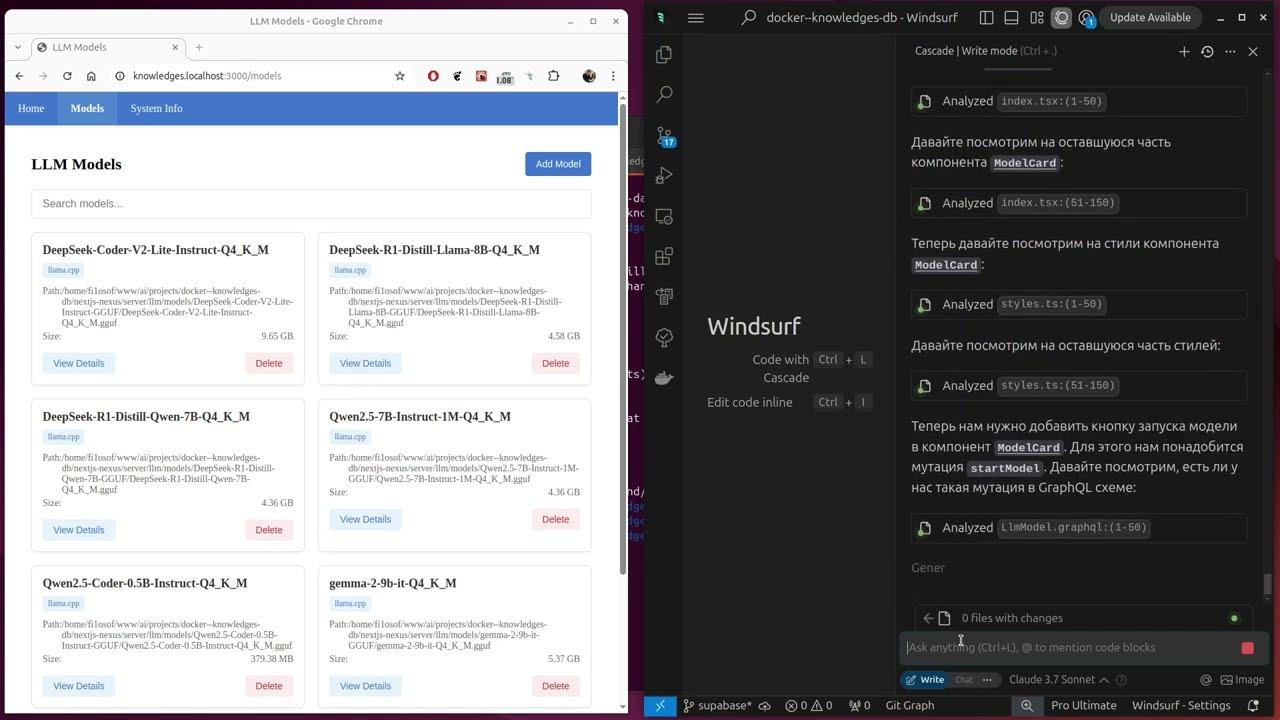This screenshot has height=720, width=1280.
Task: Open the Chrome extensions puzzle icon
Action: [553, 76]
